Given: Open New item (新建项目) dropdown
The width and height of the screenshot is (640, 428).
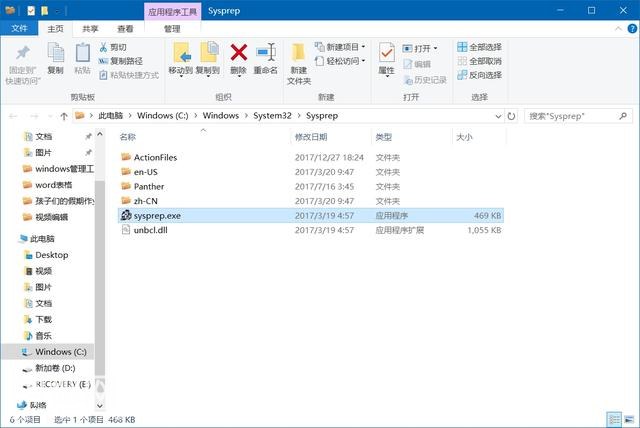Looking at the screenshot, I should 340,47.
